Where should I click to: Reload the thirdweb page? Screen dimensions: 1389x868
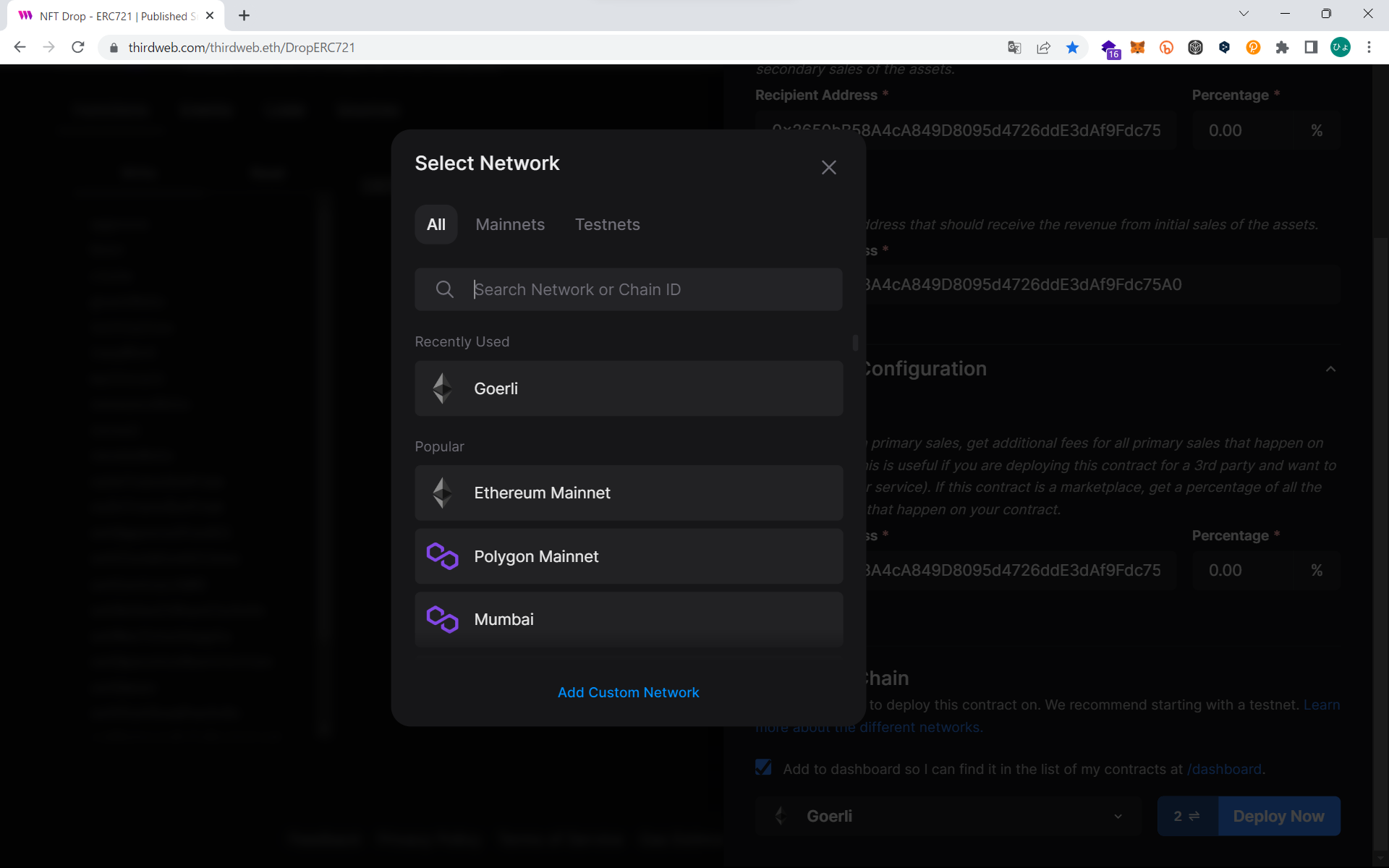coord(78,48)
